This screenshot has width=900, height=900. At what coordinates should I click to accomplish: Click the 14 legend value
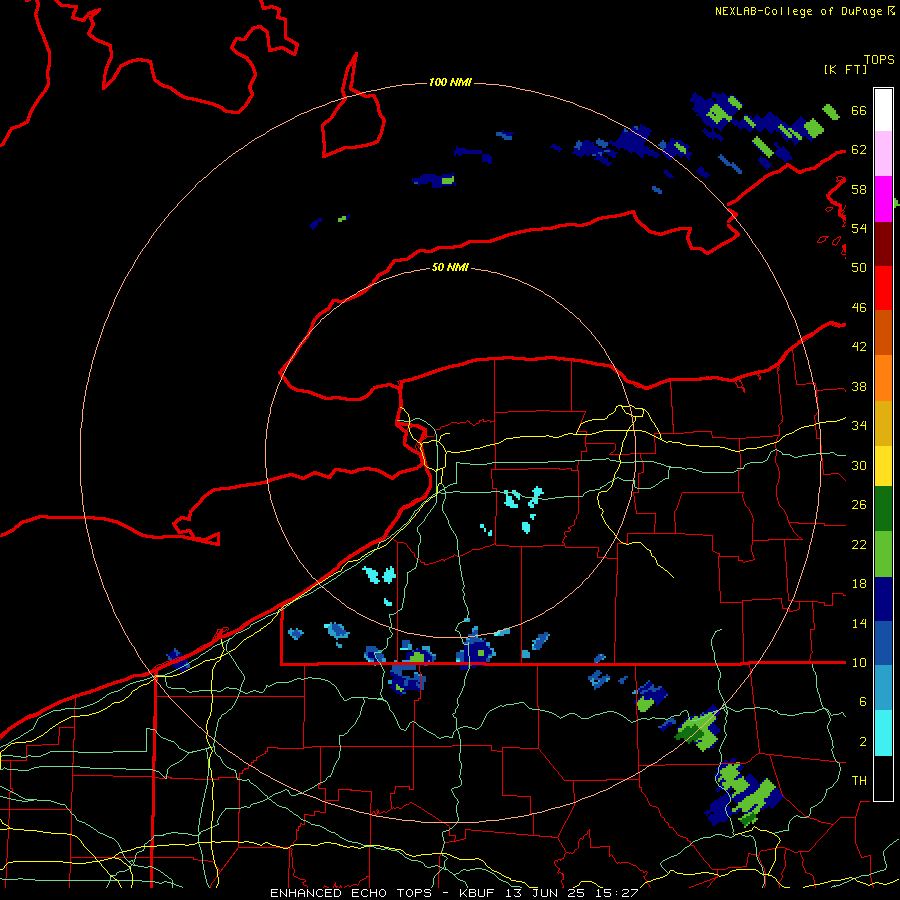point(859,623)
